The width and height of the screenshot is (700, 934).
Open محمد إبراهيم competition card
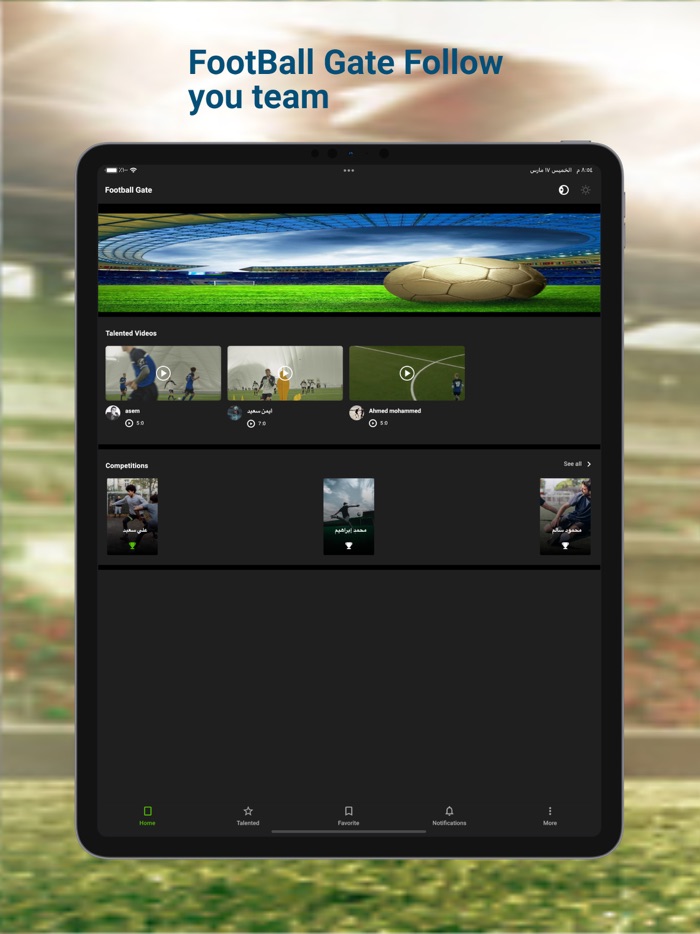(349, 516)
